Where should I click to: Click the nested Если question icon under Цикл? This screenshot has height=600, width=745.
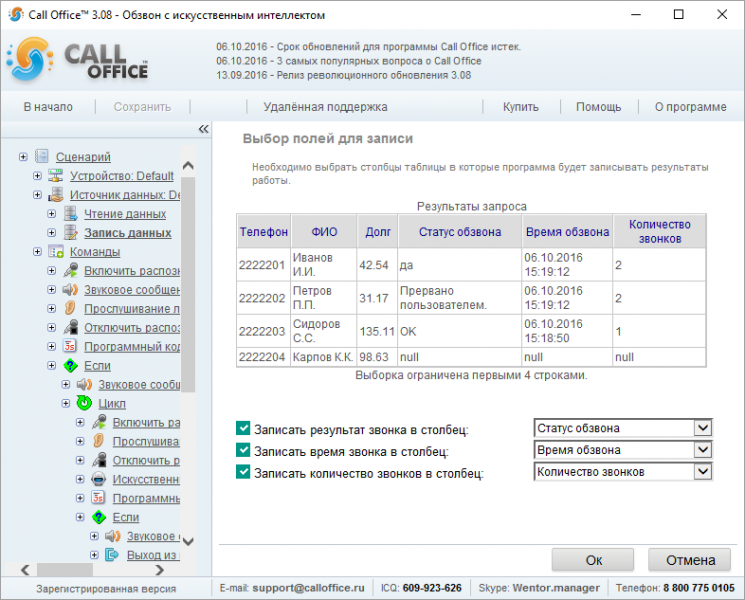[x=99, y=517]
